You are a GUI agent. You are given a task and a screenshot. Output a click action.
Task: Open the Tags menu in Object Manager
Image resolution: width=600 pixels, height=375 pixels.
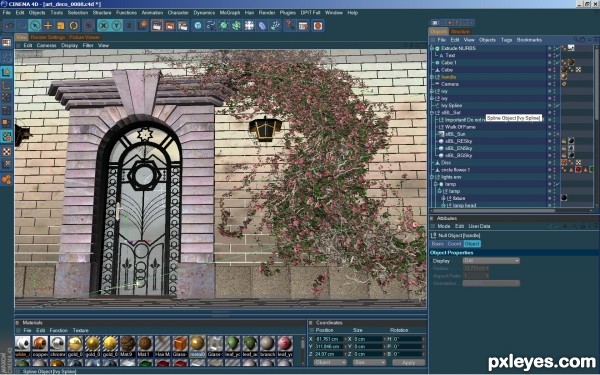(506, 40)
